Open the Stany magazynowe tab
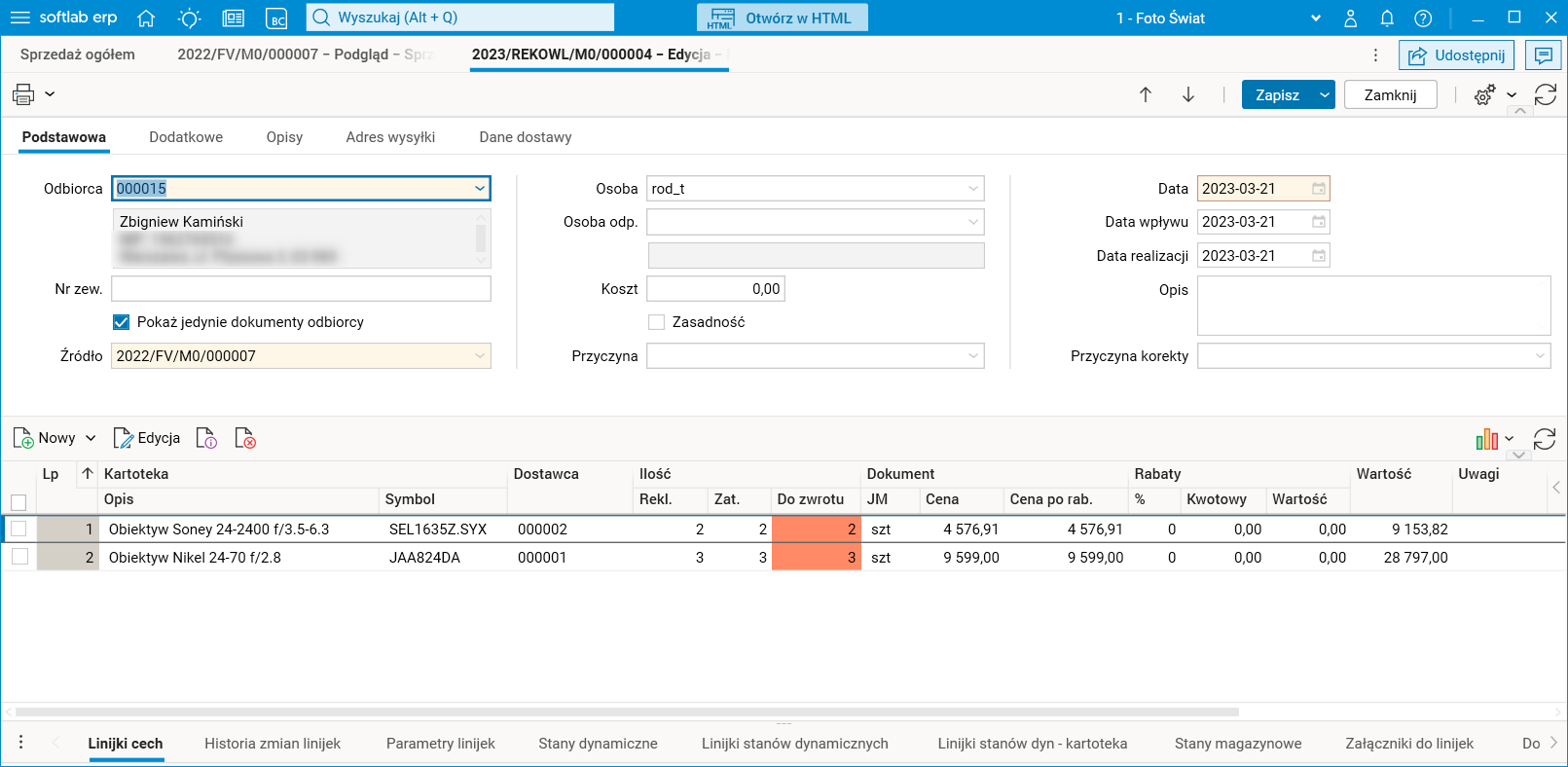Image resolution: width=1568 pixels, height=767 pixels. [1238, 744]
